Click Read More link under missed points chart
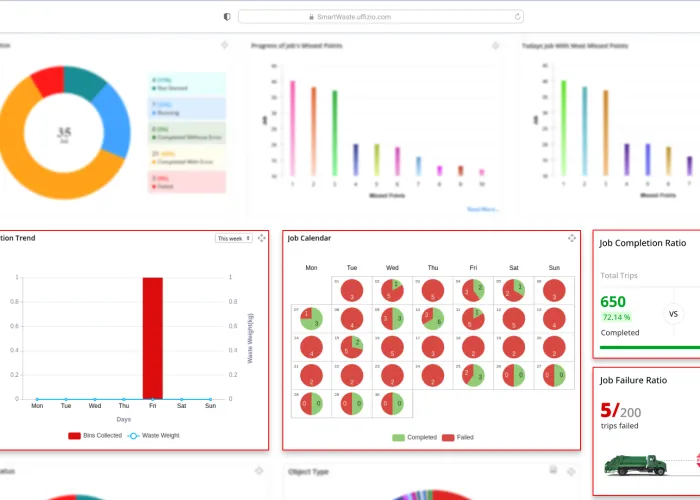The image size is (700, 500). (x=482, y=209)
